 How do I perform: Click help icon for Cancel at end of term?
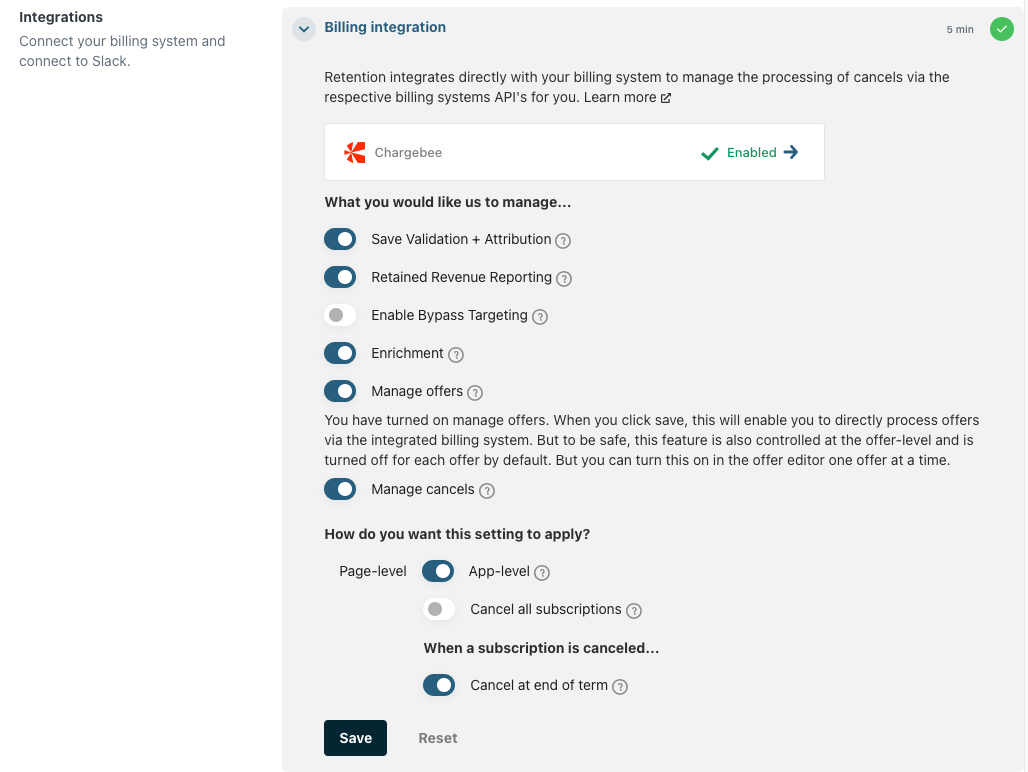click(x=620, y=686)
